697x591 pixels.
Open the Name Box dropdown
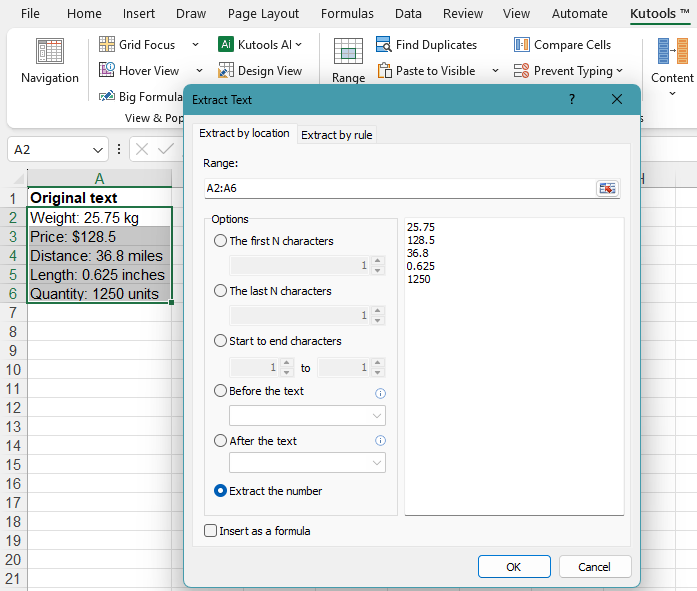tap(98, 150)
